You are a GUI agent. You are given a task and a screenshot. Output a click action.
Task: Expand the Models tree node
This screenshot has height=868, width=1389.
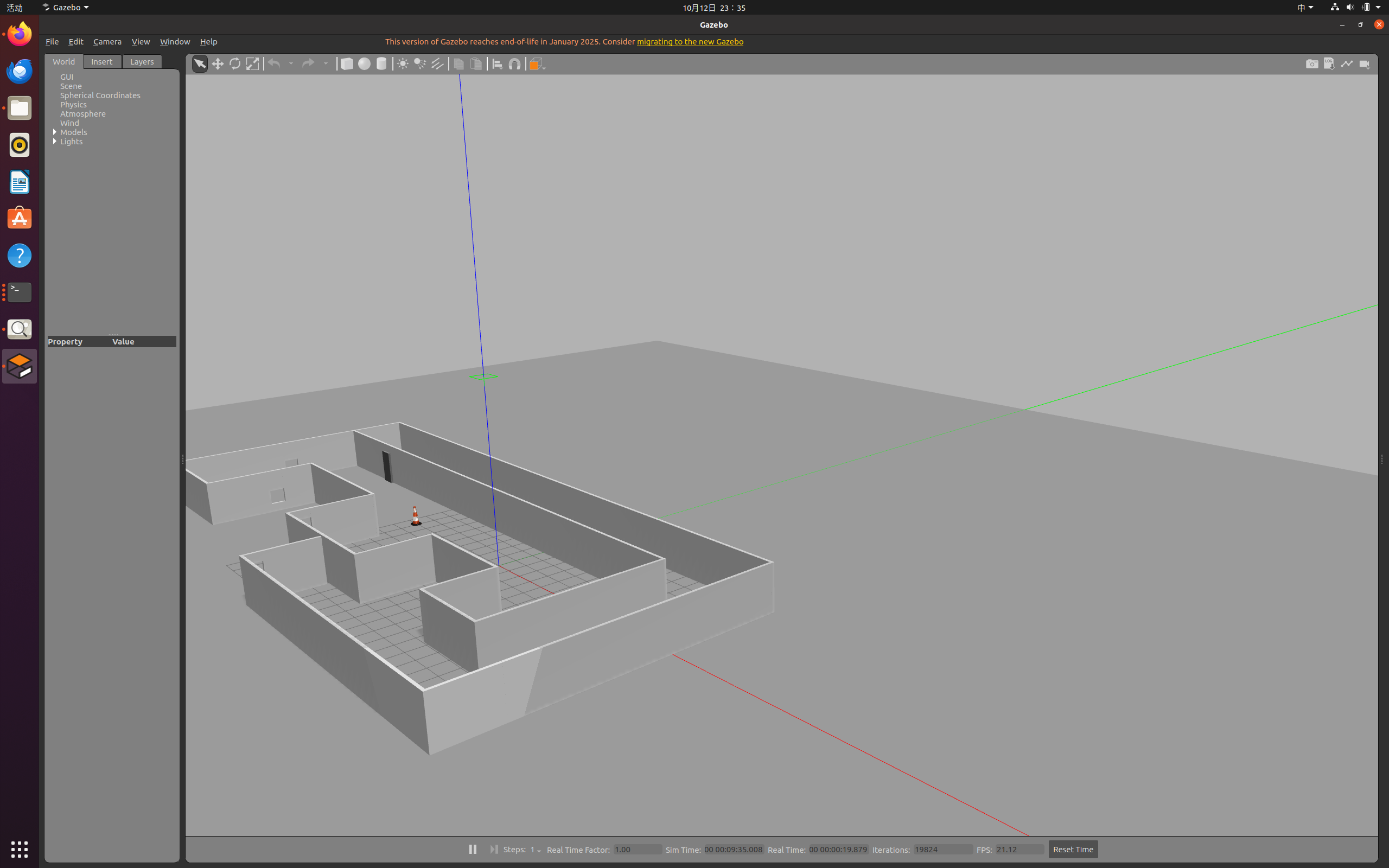pos(54,132)
